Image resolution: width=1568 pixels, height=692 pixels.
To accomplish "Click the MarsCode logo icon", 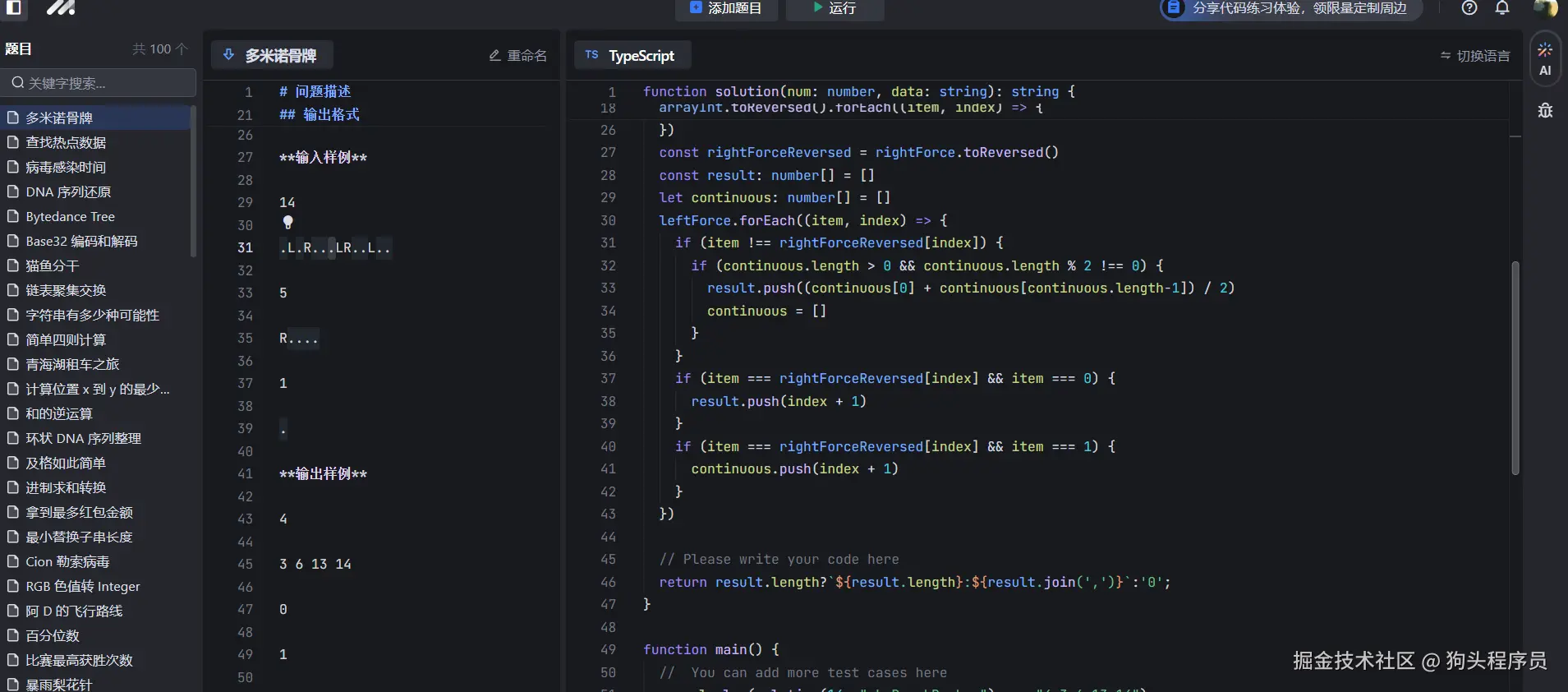I will [x=60, y=8].
